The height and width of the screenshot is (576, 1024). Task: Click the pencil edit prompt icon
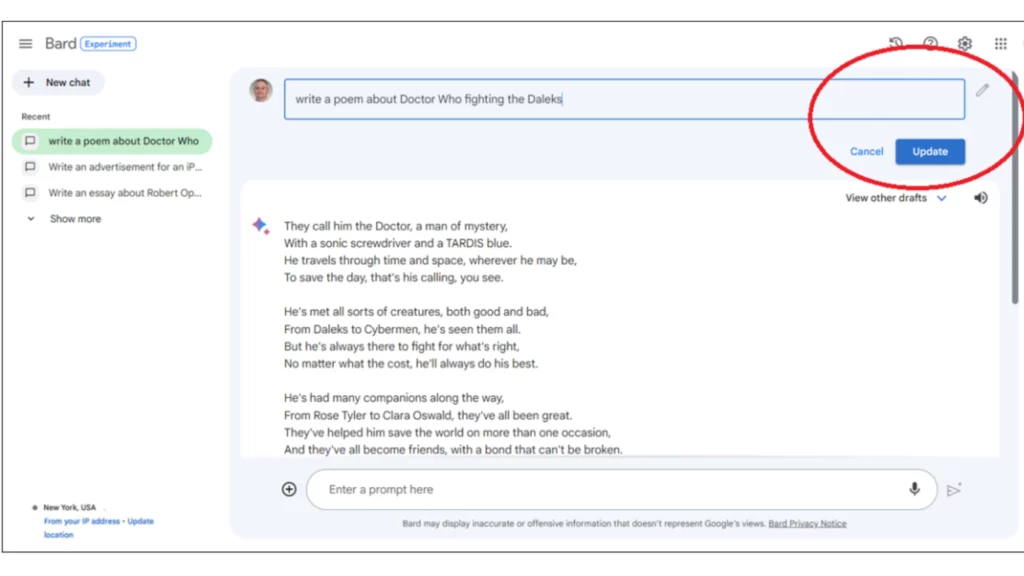click(982, 90)
